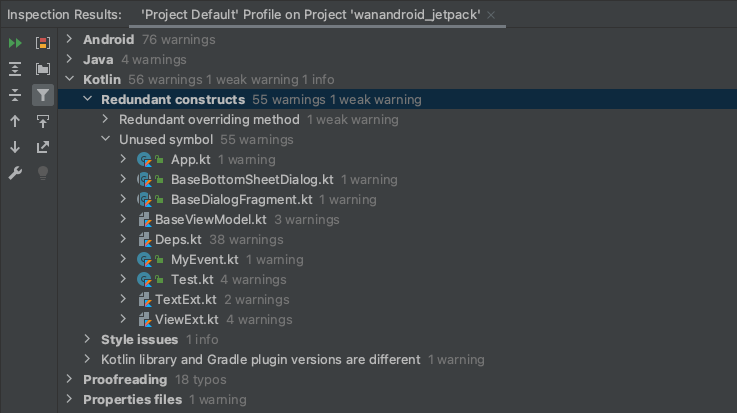Select the Proofreading 18 typos label
This screenshot has width=737, height=413.
pos(155,379)
